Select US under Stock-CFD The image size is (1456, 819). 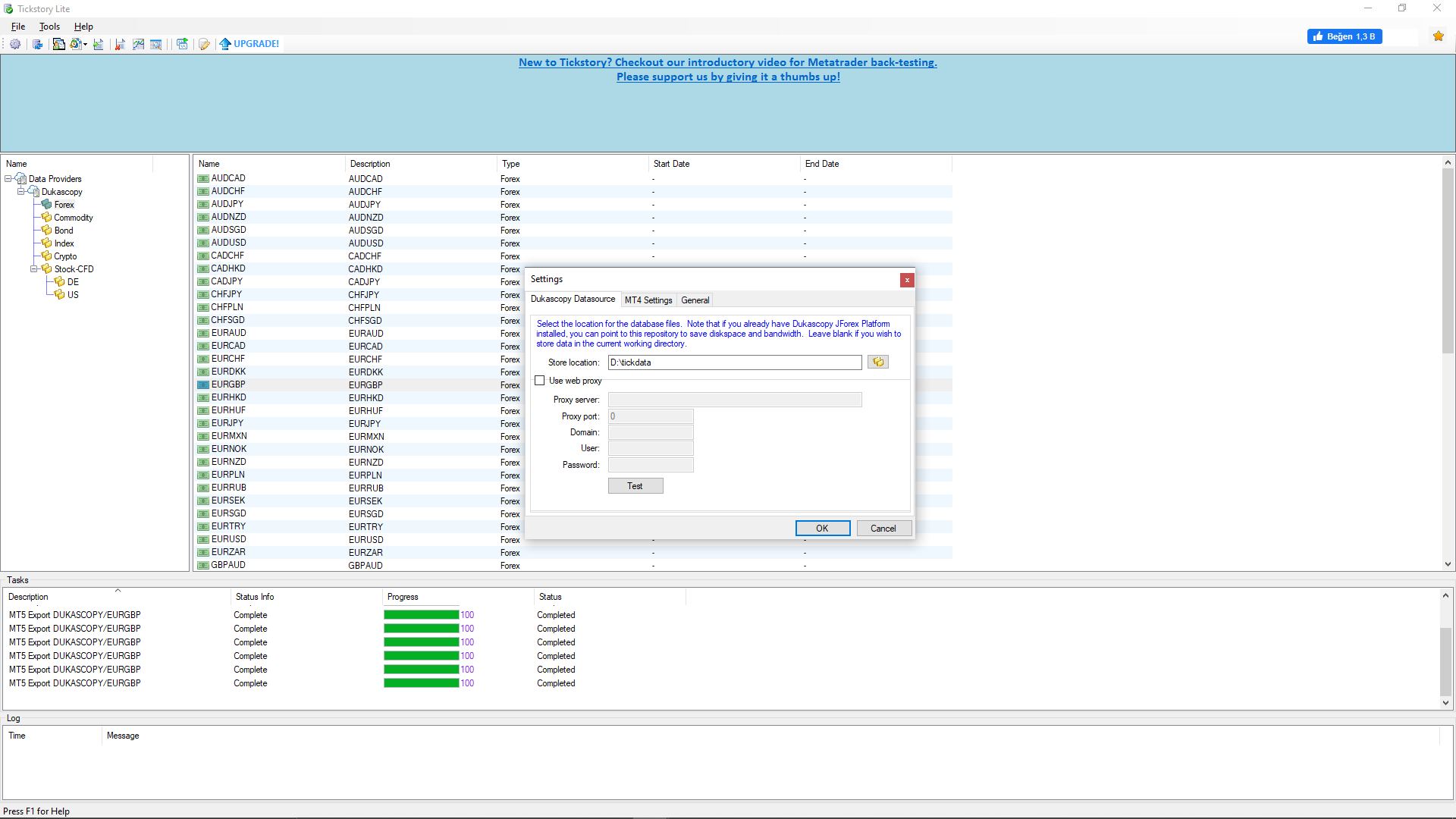point(73,295)
